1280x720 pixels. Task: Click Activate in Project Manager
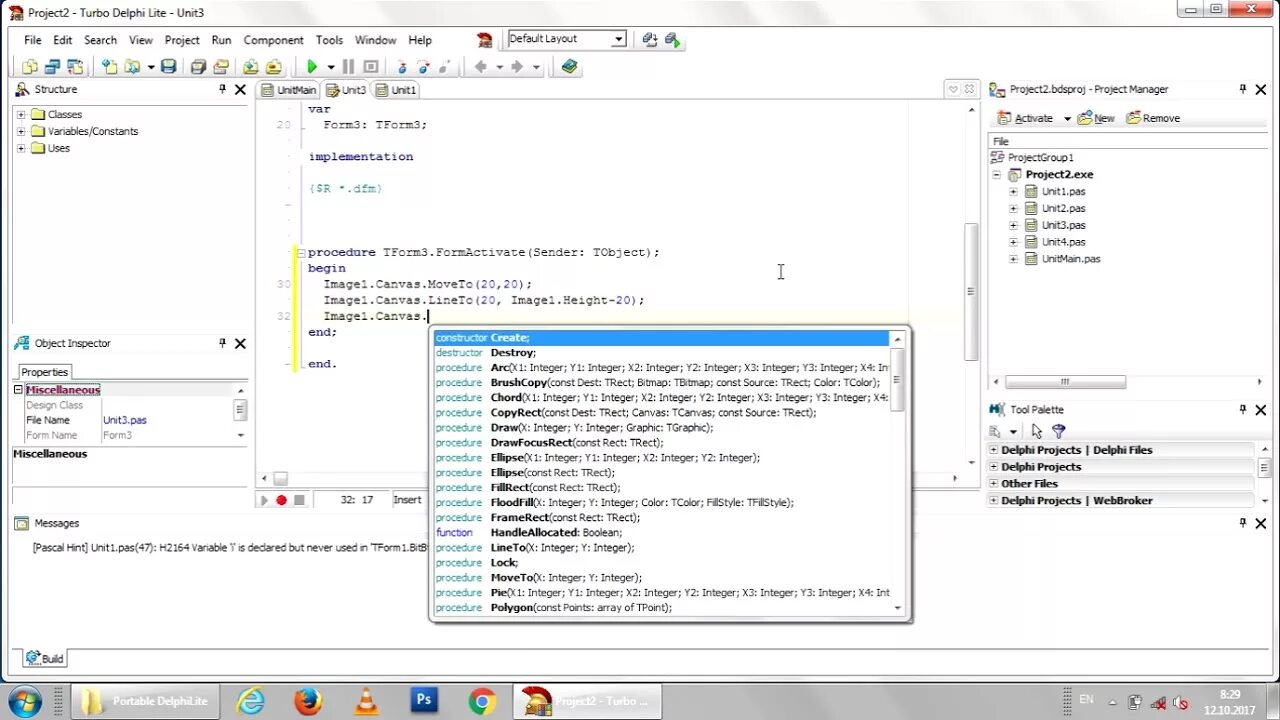click(1025, 118)
